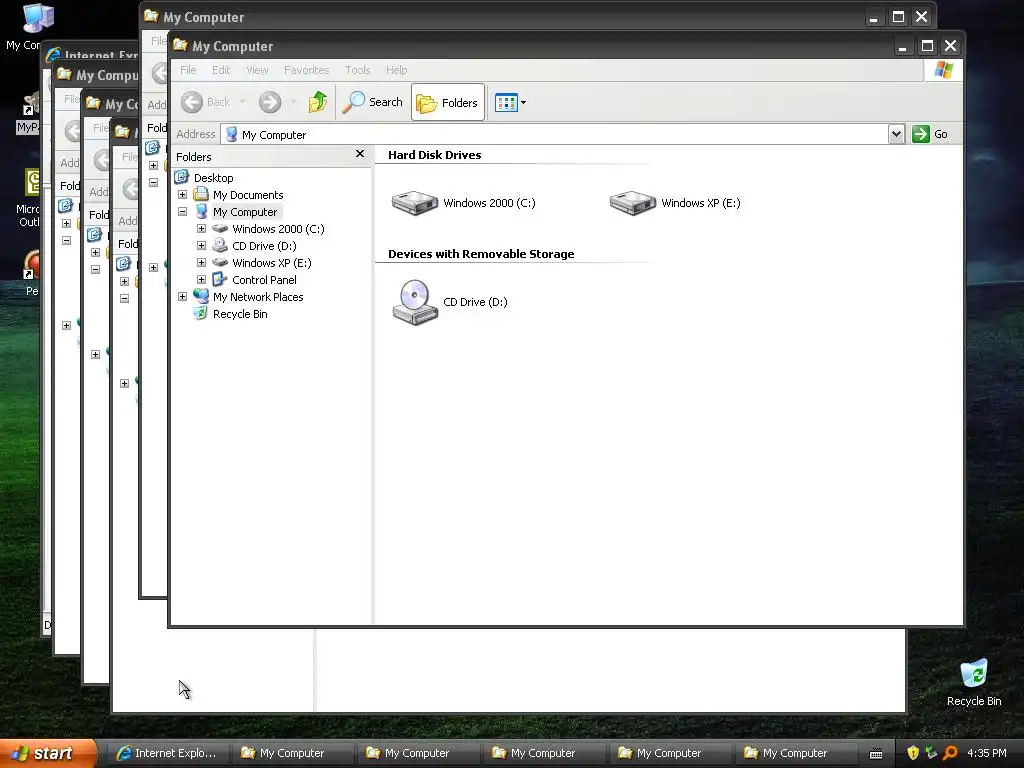Click the 4:35 PM clock
The width and height of the screenshot is (1024, 768).
pyautogui.click(x=987, y=753)
